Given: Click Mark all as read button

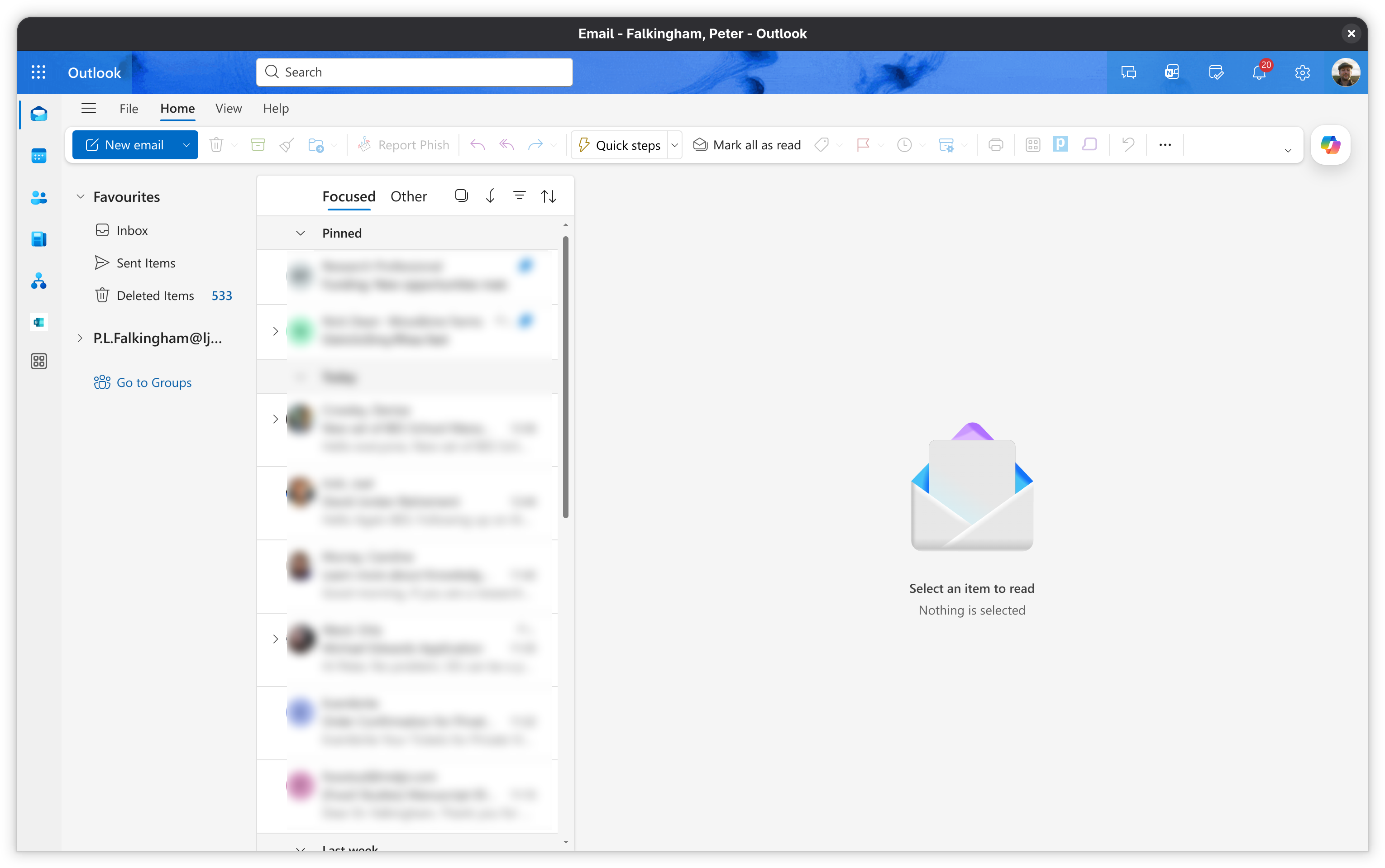Looking at the screenshot, I should point(747,145).
